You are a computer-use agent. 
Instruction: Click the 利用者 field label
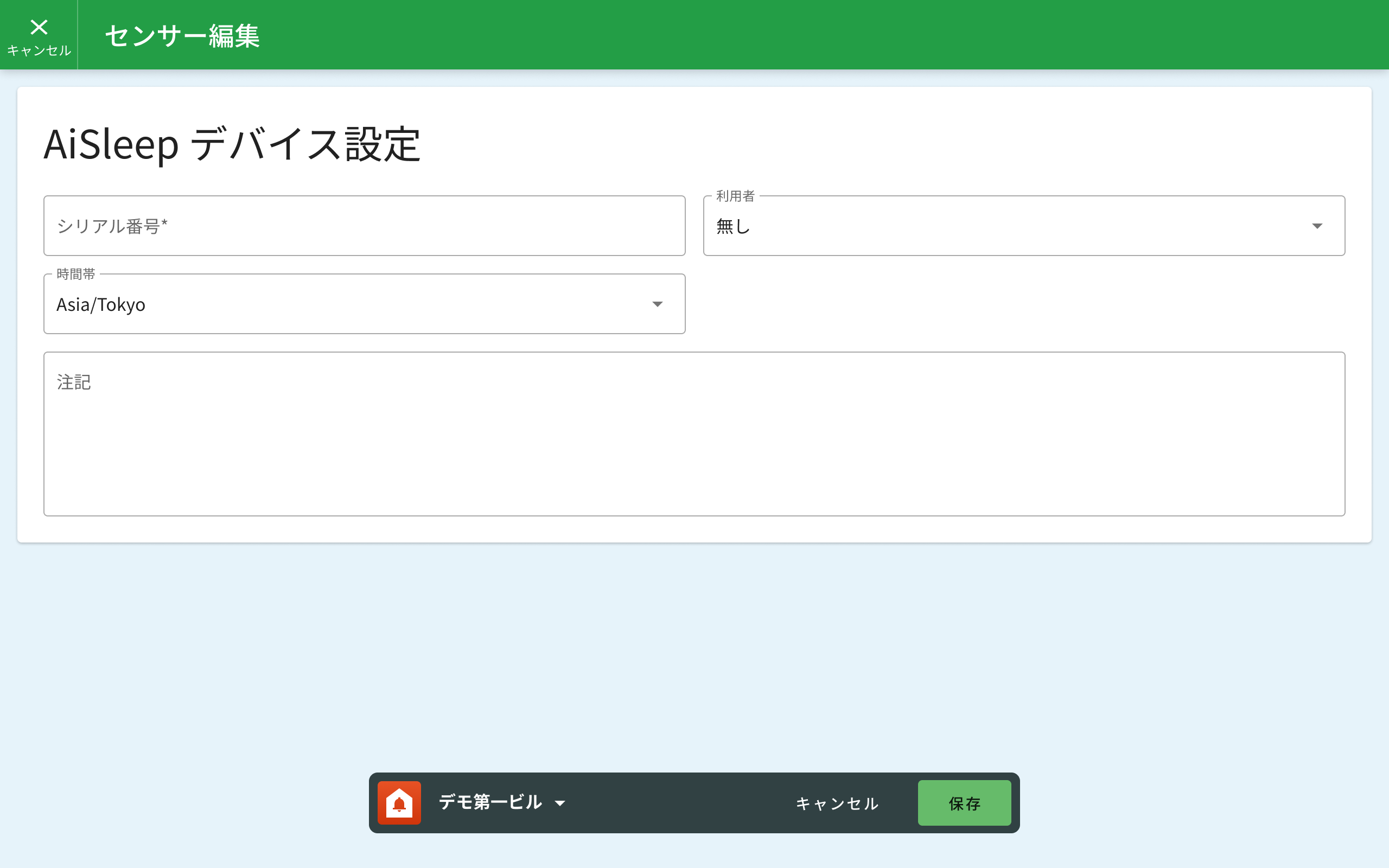(x=735, y=196)
